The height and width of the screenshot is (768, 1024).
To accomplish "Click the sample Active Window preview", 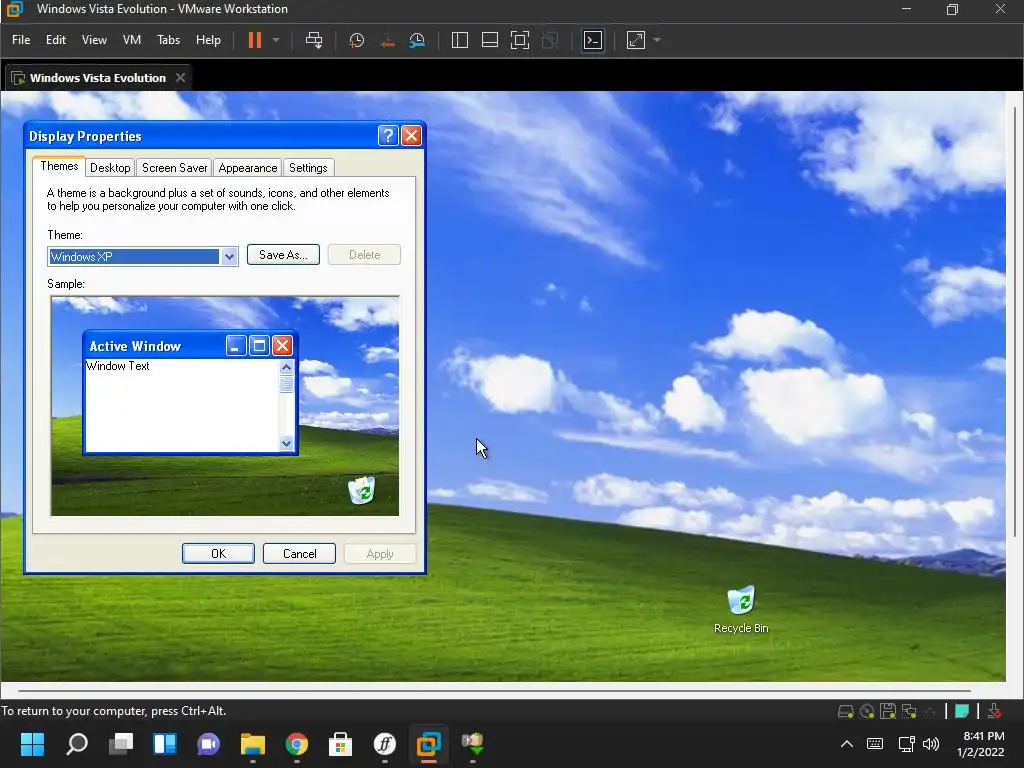I will 190,392.
